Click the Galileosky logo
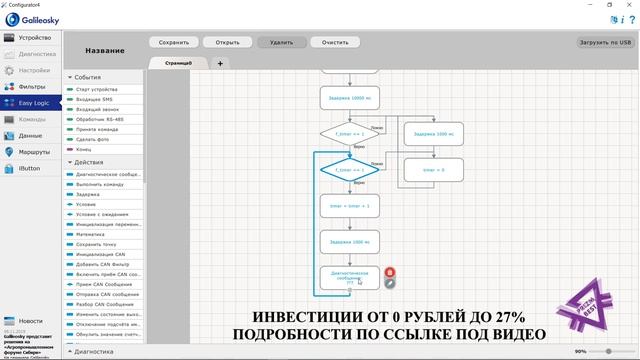Image resolution: width=640 pixels, height=360 pixels. (32, 20)
